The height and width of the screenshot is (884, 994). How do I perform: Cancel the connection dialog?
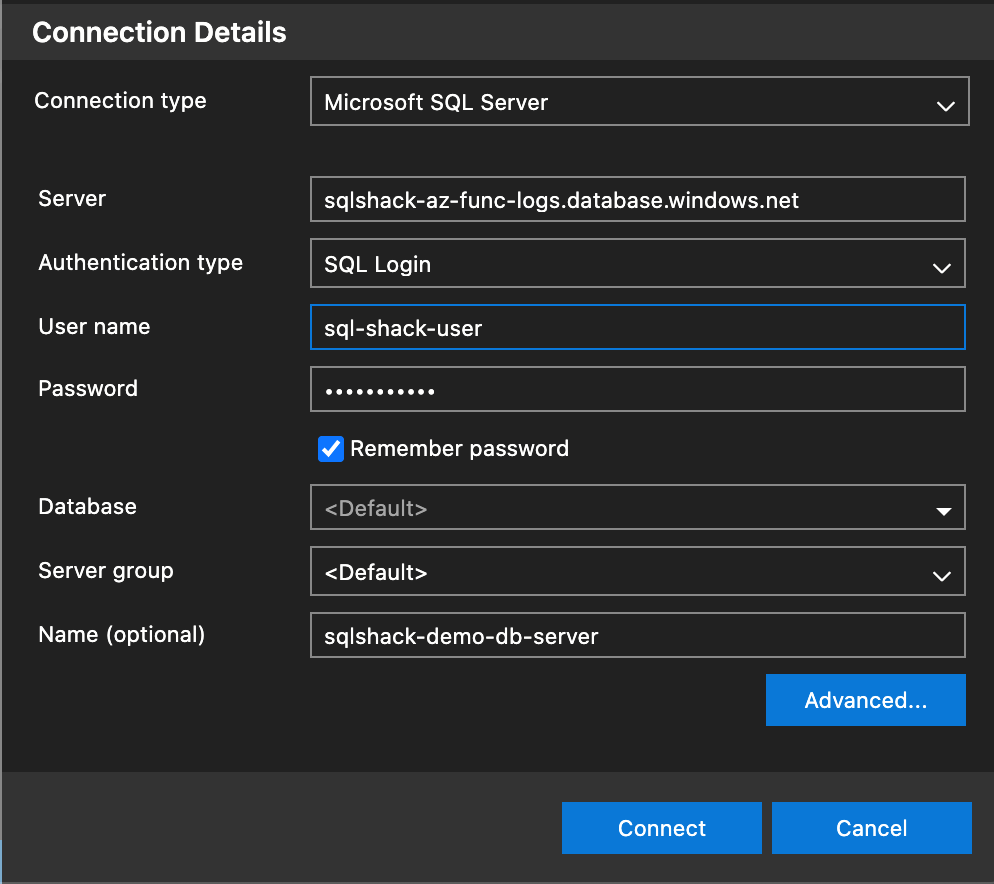(x=871, y=828)
